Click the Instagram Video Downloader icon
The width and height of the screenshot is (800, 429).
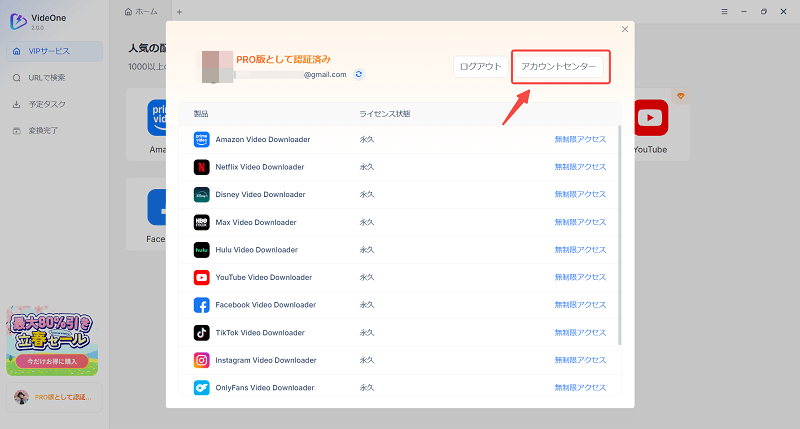201,360
